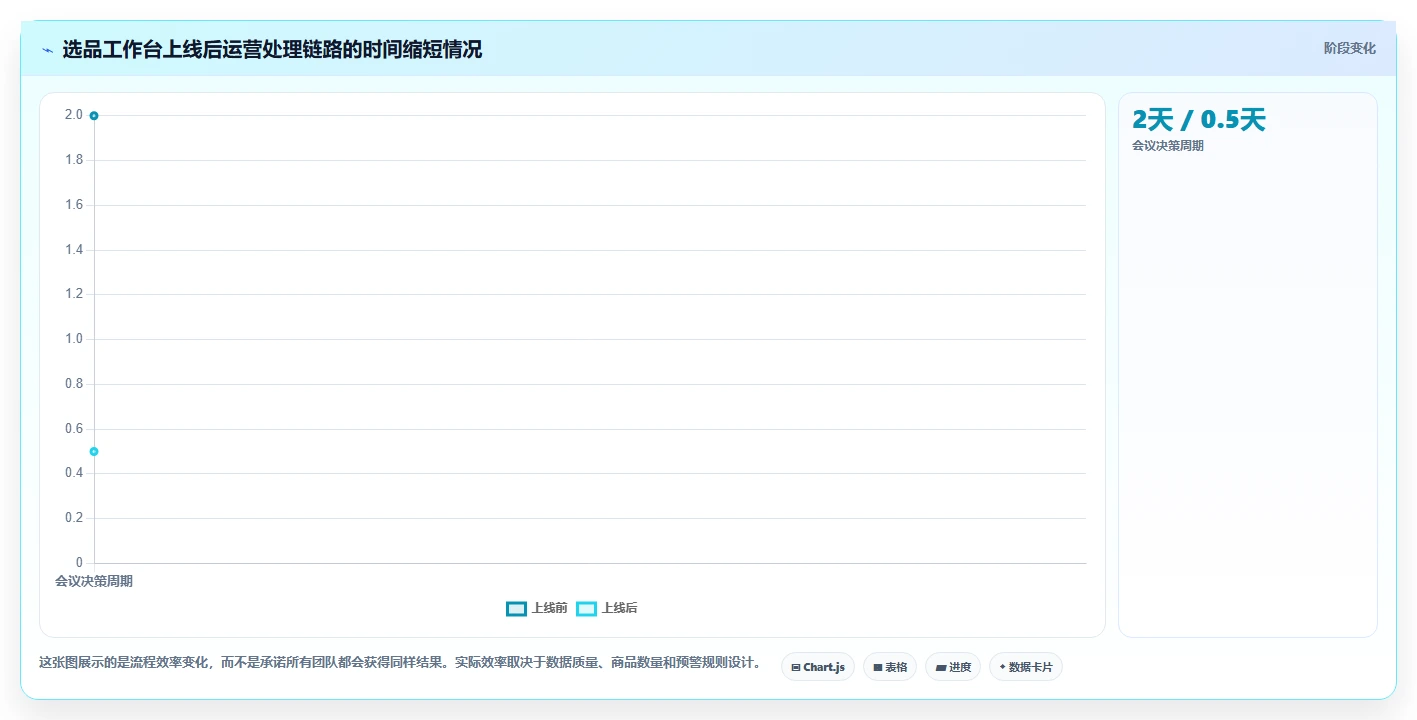
Task: Click the 进度 tag
Action: [x=953, y=667]
